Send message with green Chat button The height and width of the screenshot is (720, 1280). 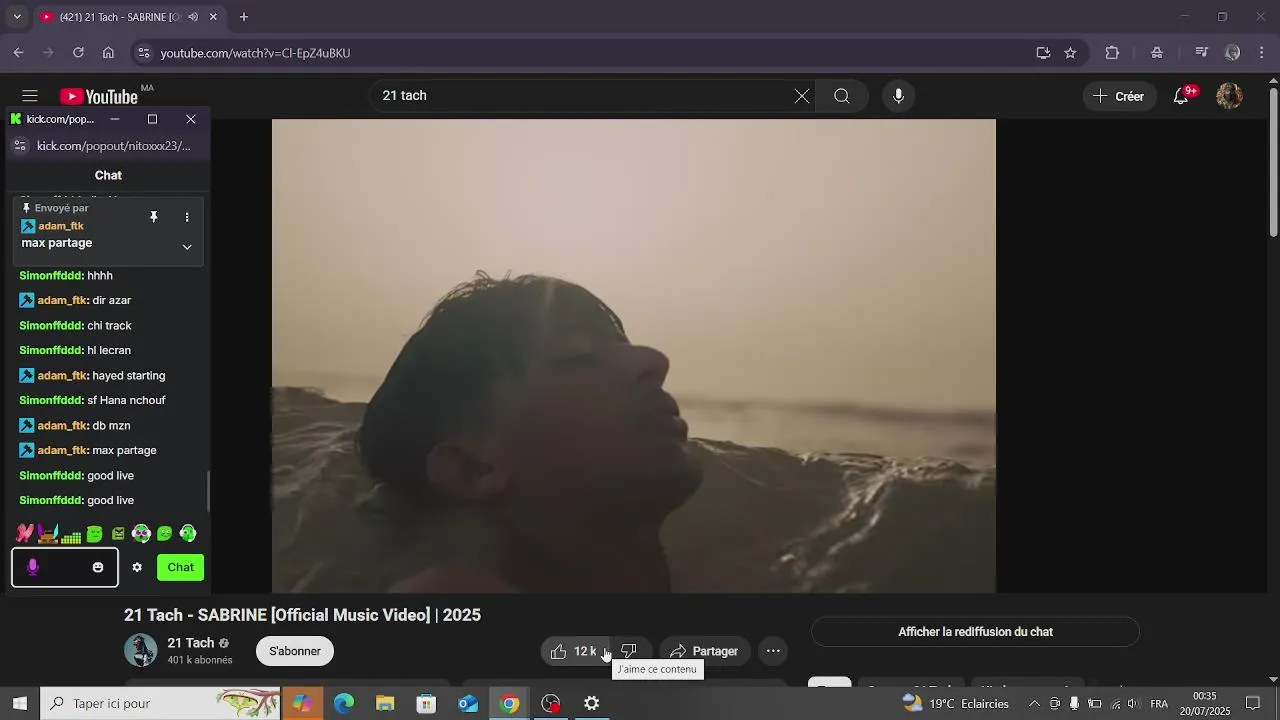(181, 567)
